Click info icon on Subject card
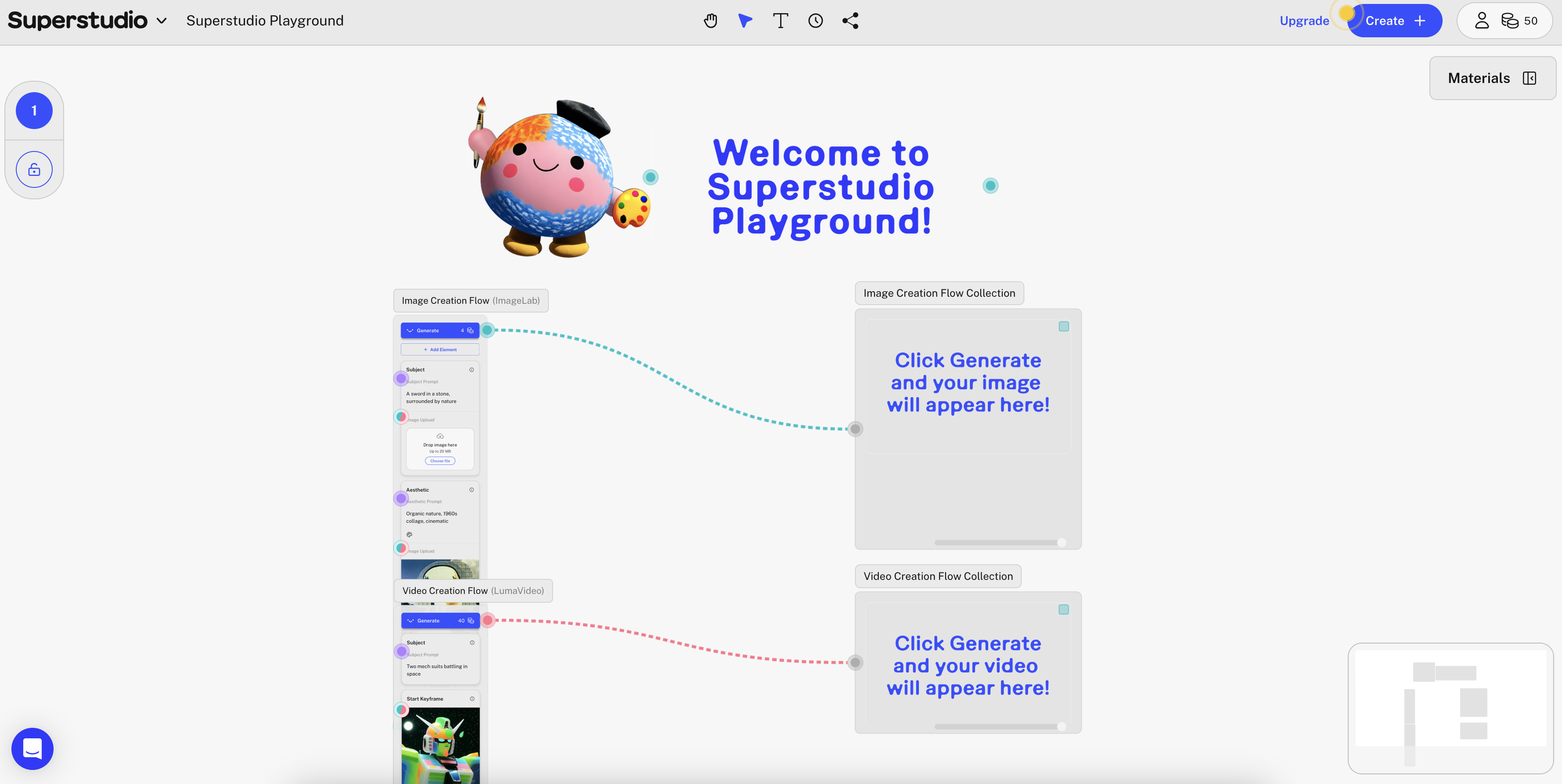1562x784 pixels. point(471,369)
